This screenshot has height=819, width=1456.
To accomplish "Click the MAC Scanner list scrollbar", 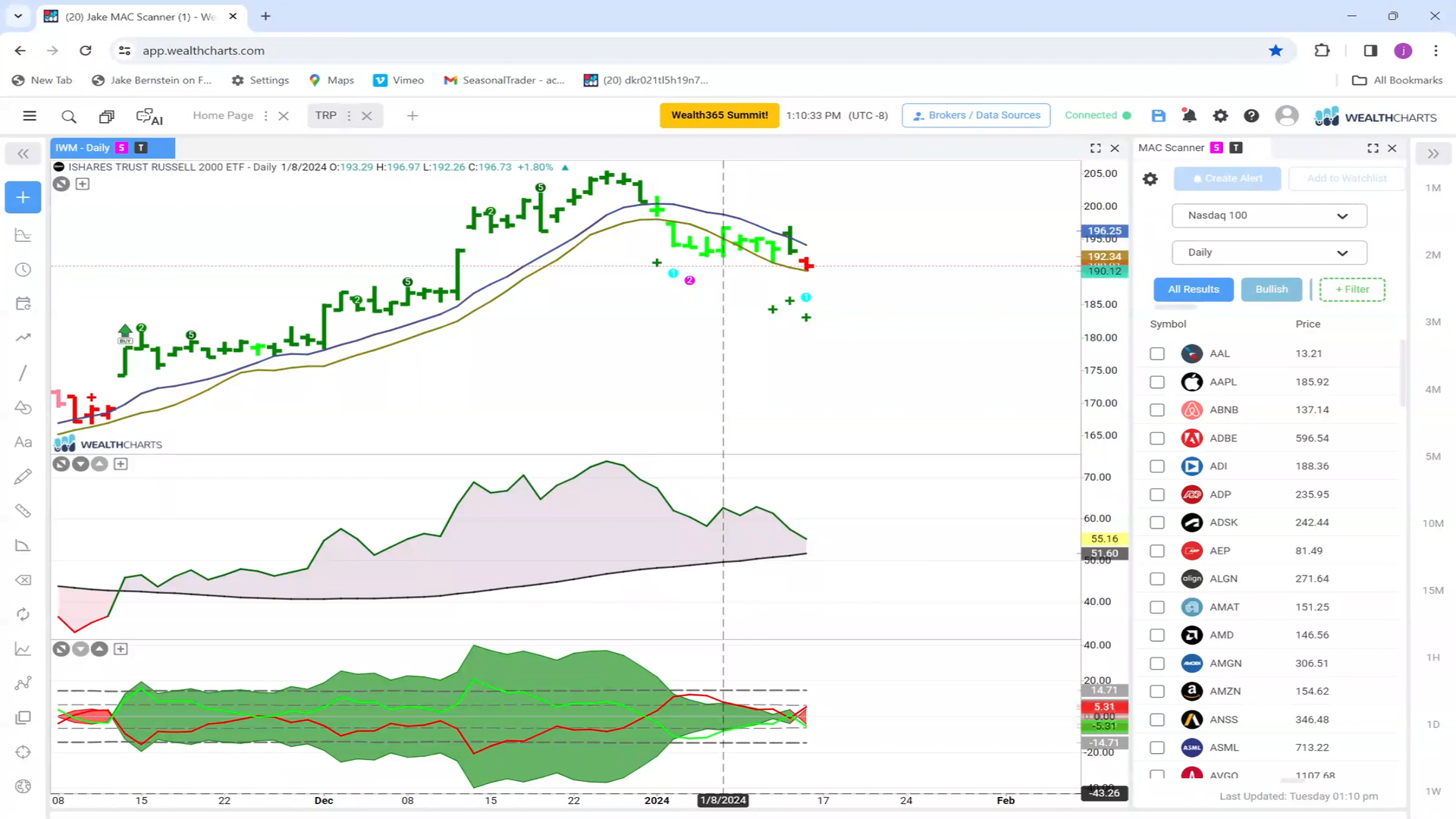I will (1403, 373).
